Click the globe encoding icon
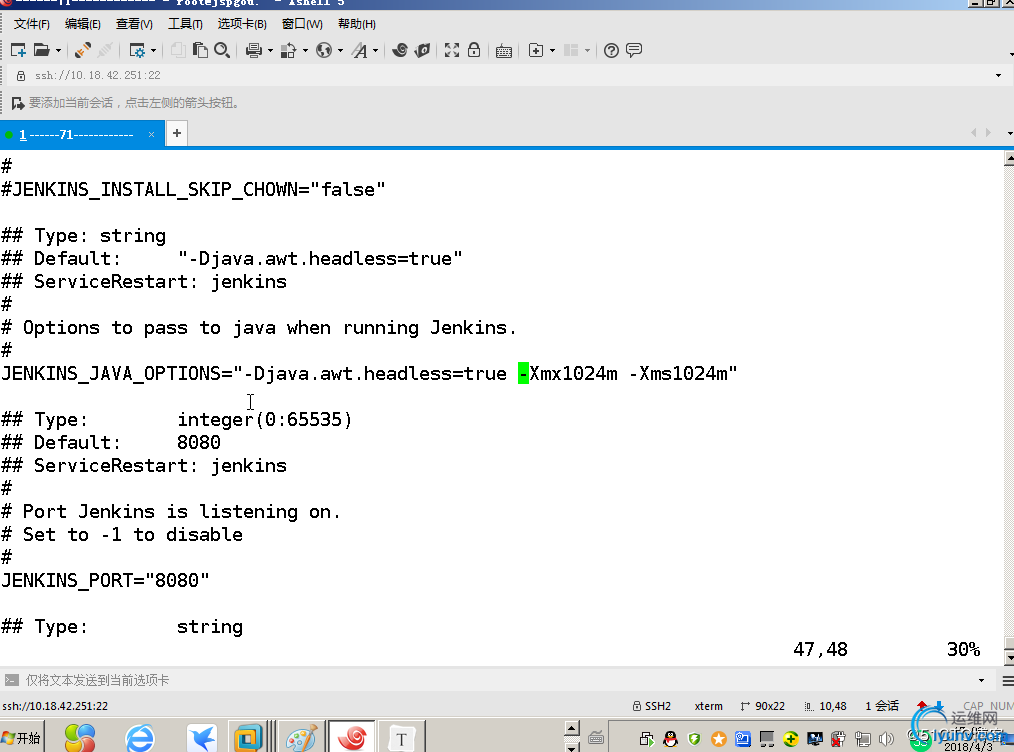Screen dimensions: 1014x752 coord(324,50)
